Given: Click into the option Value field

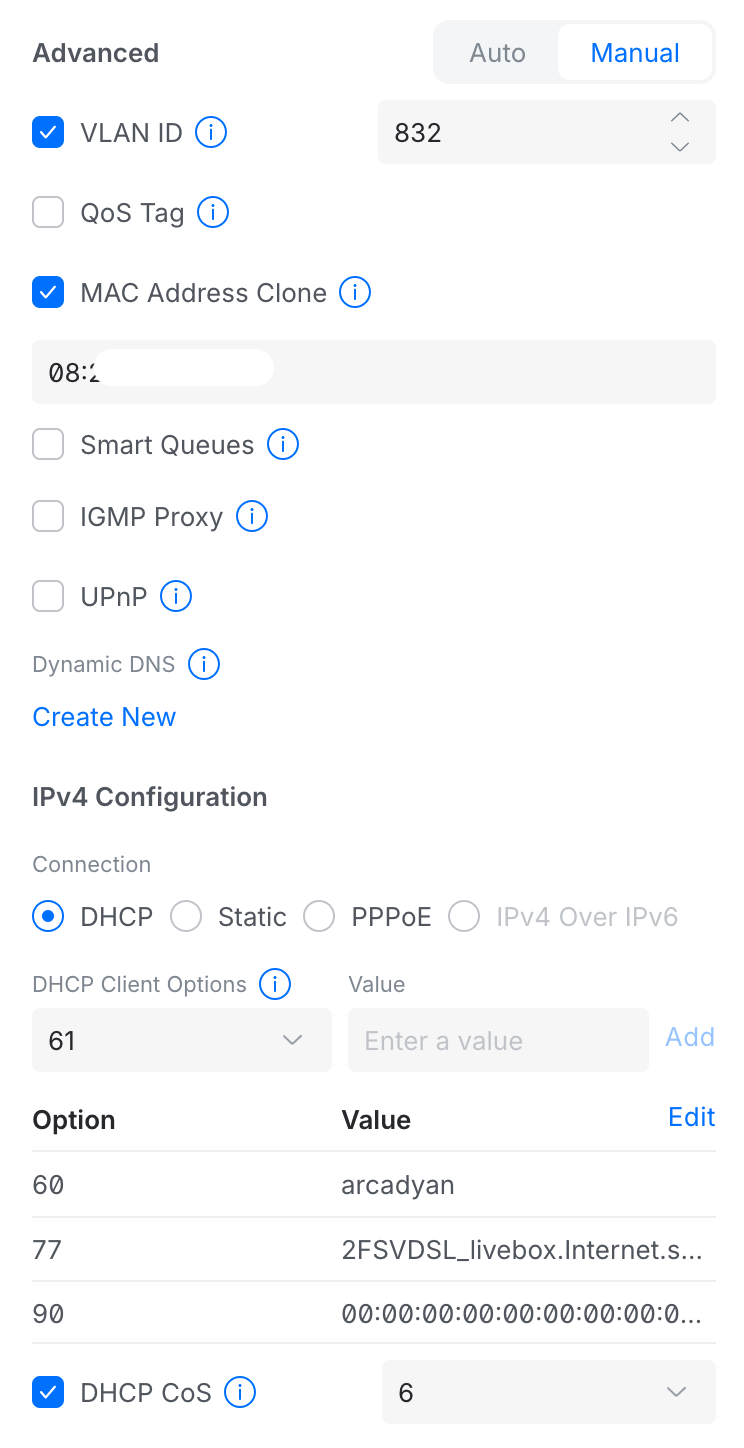Looking at the screenshot, I should click(x=498, y=1040).
